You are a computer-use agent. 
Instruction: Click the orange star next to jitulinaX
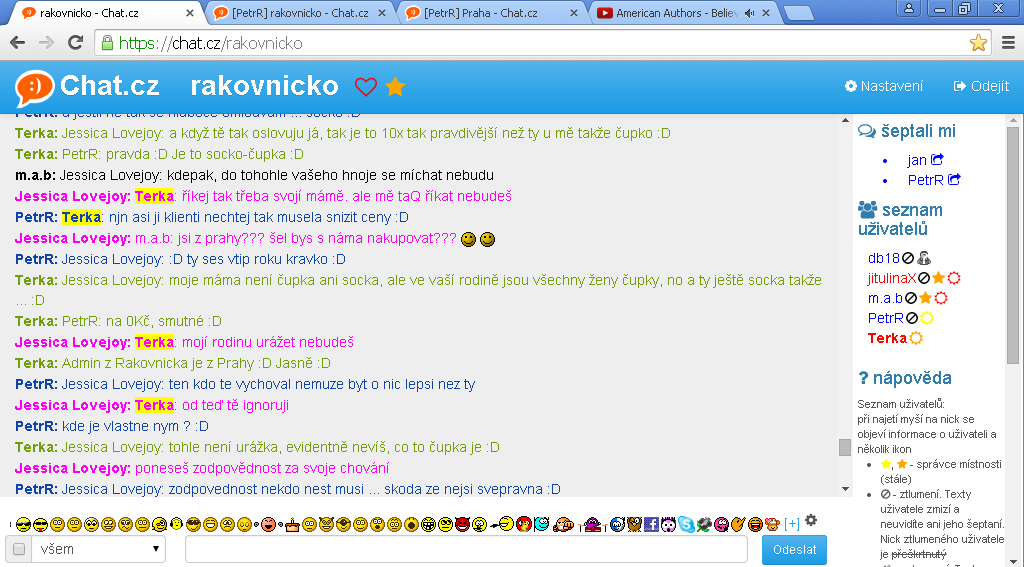click(938, 278)
